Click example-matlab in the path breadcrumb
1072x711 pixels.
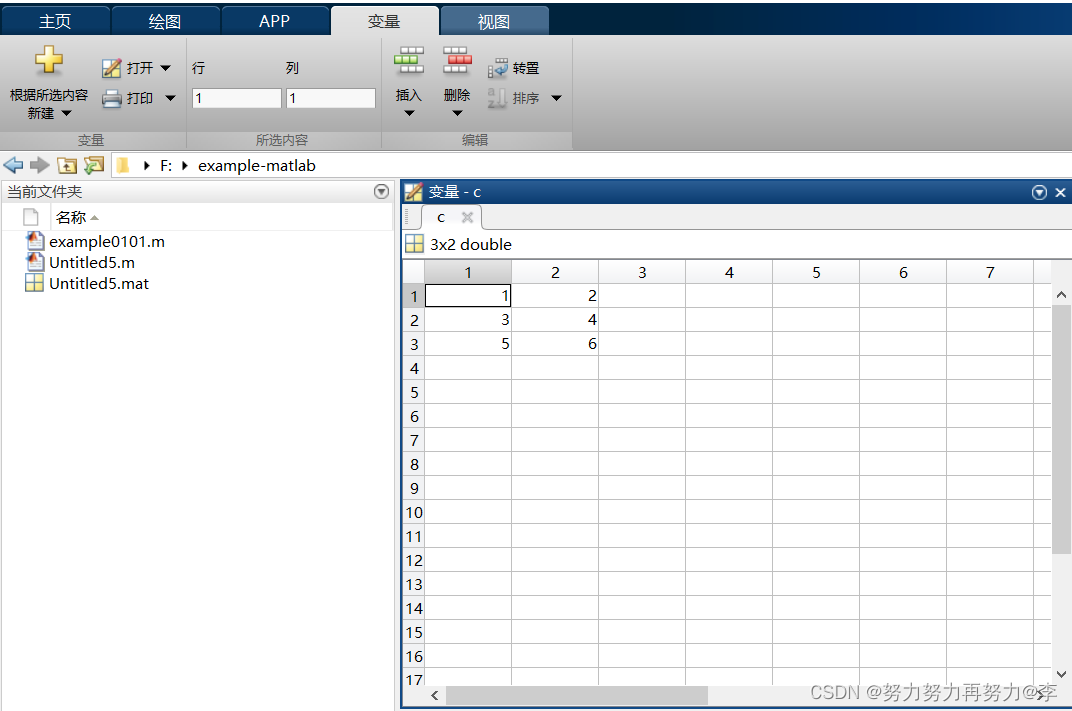click(x=256, y=165)
